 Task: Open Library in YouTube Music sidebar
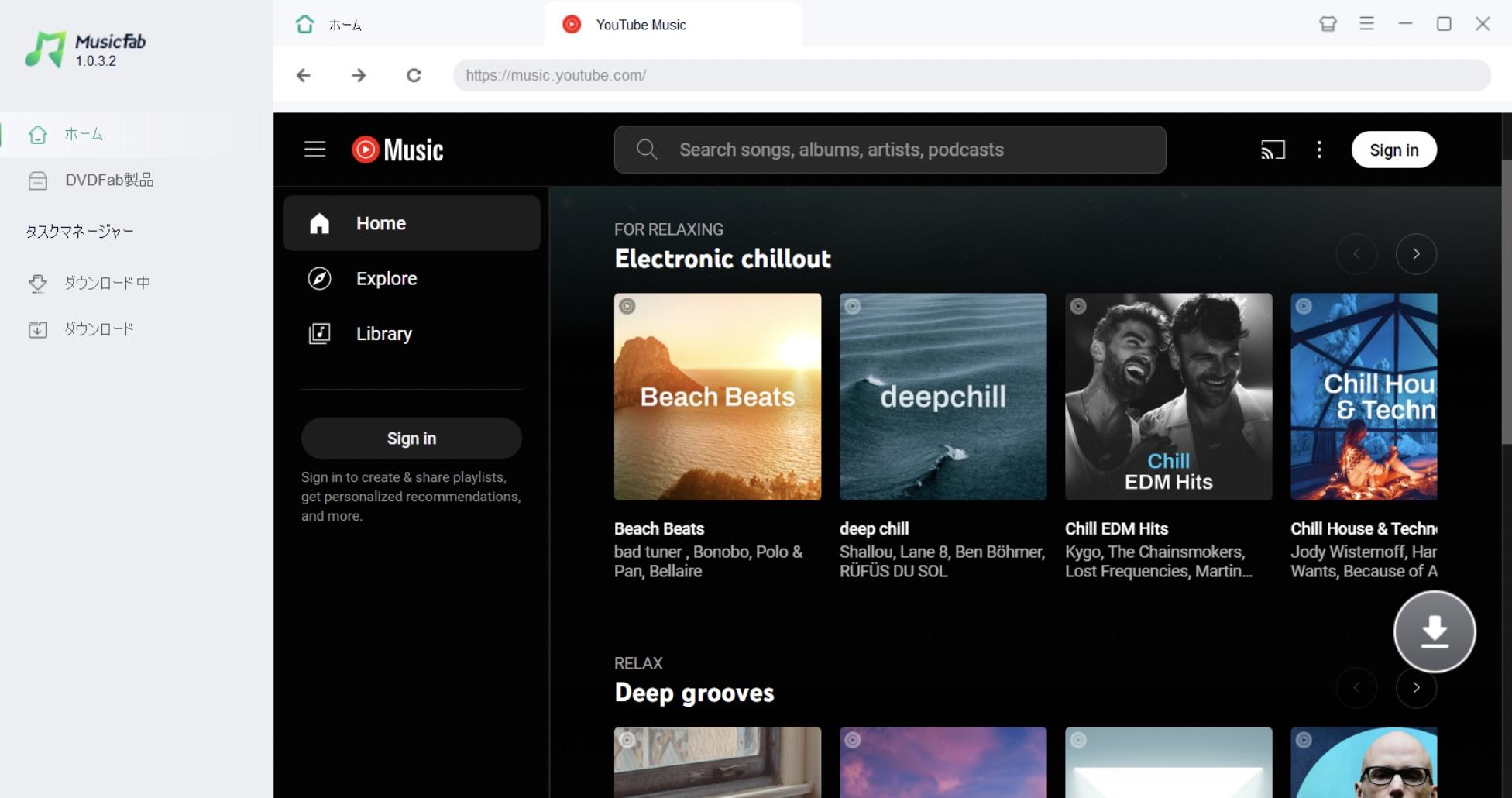tap(411, 333)
